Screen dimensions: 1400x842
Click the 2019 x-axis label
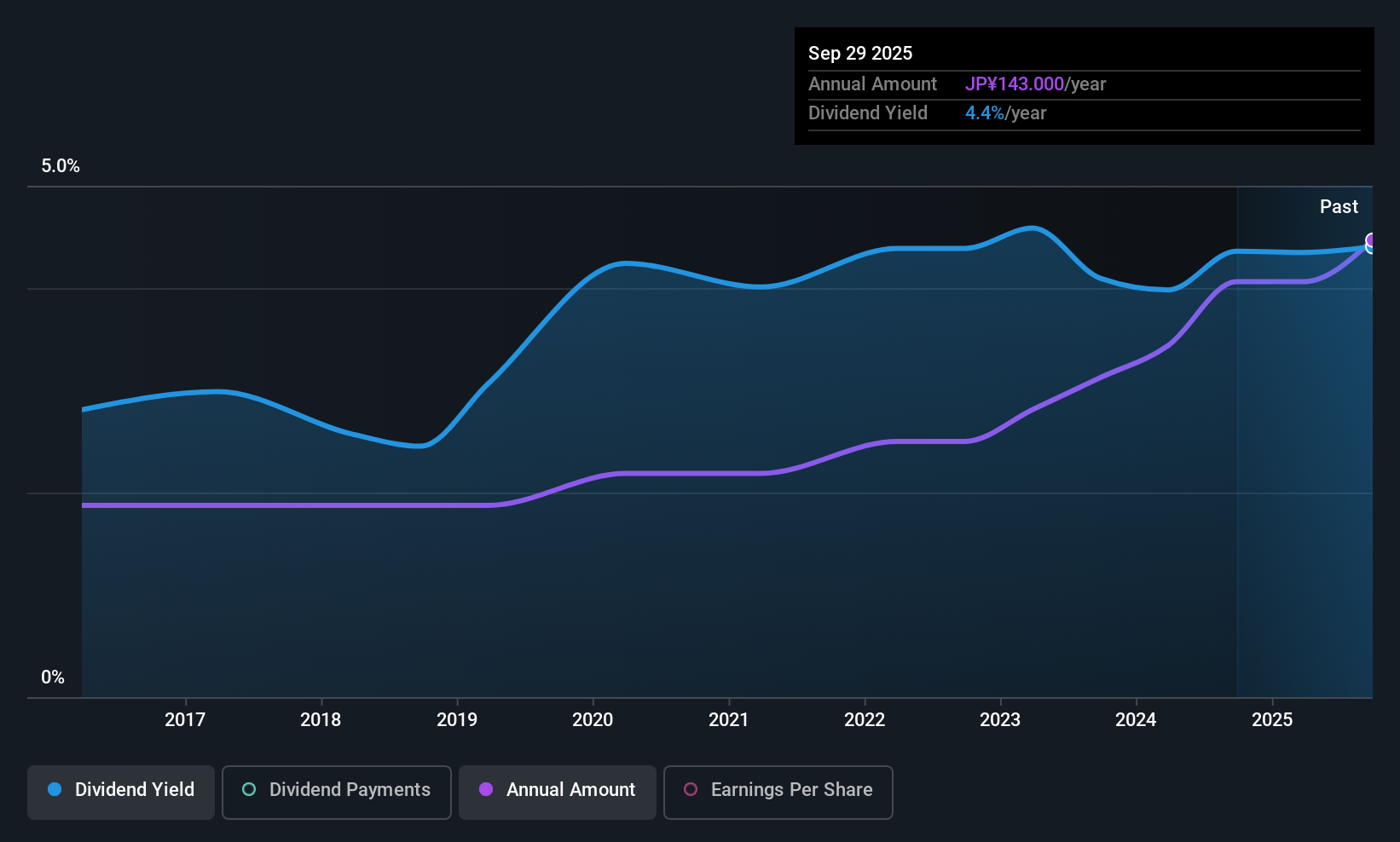(x=457, y=719)
